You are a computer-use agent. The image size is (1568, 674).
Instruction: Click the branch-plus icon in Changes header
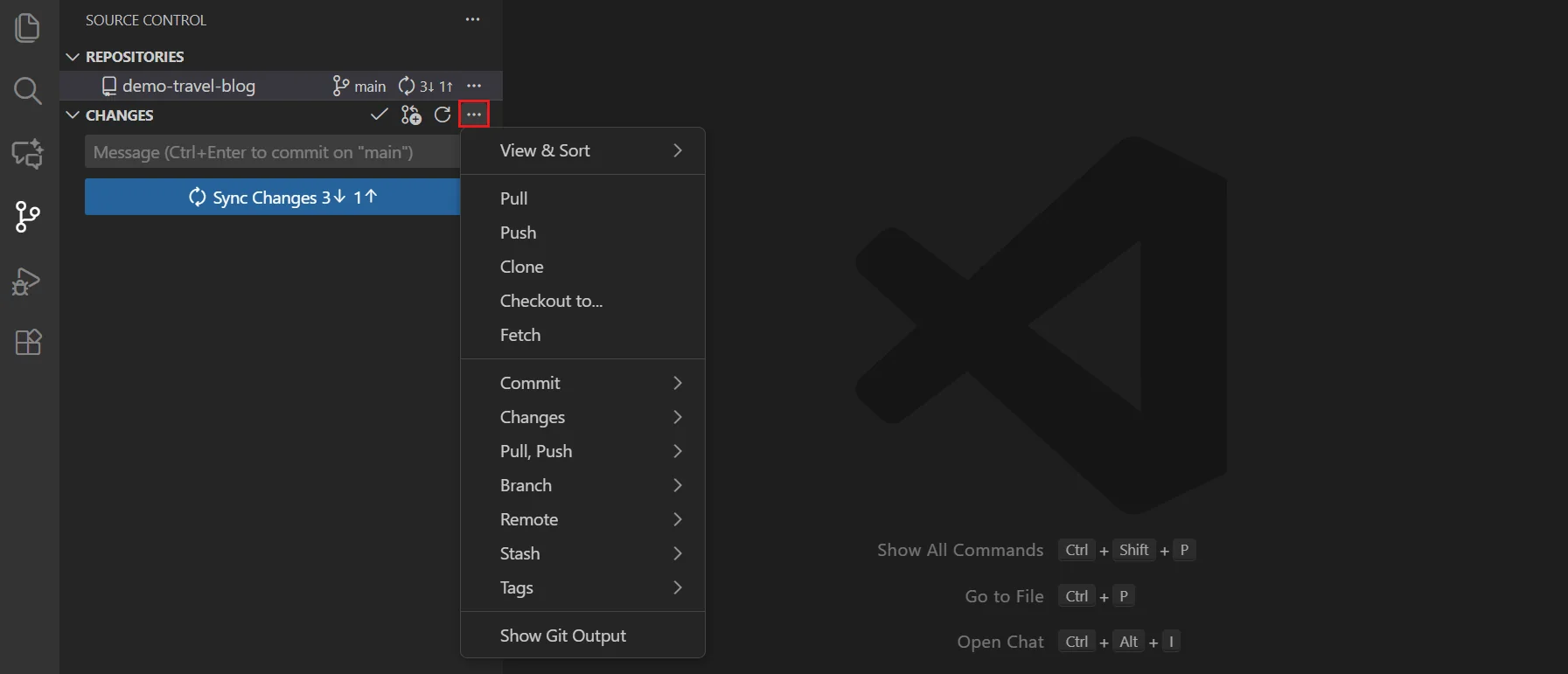411,115
